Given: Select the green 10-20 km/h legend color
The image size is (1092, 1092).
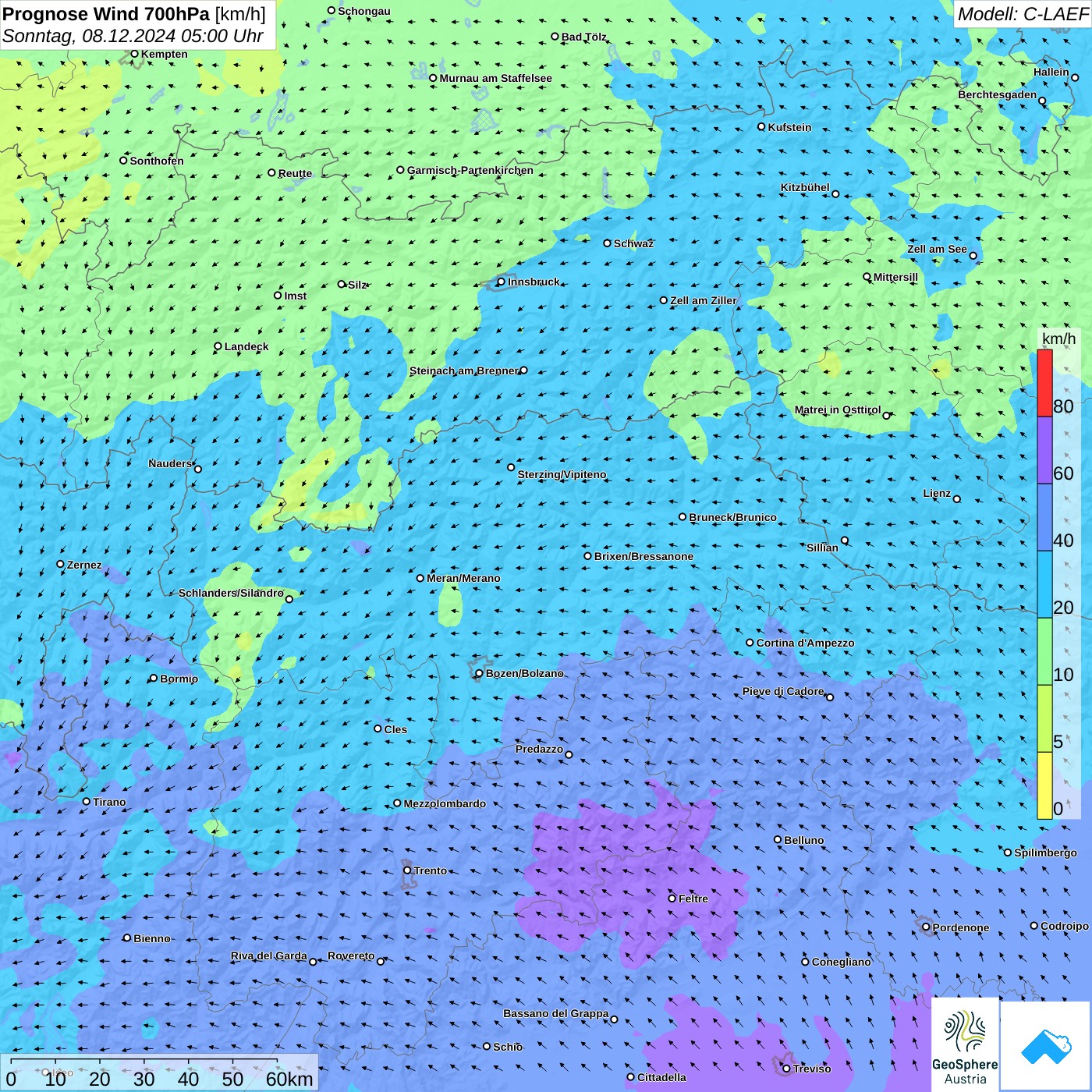Looking at the screenshot, I should click(x=1044, y=651).
